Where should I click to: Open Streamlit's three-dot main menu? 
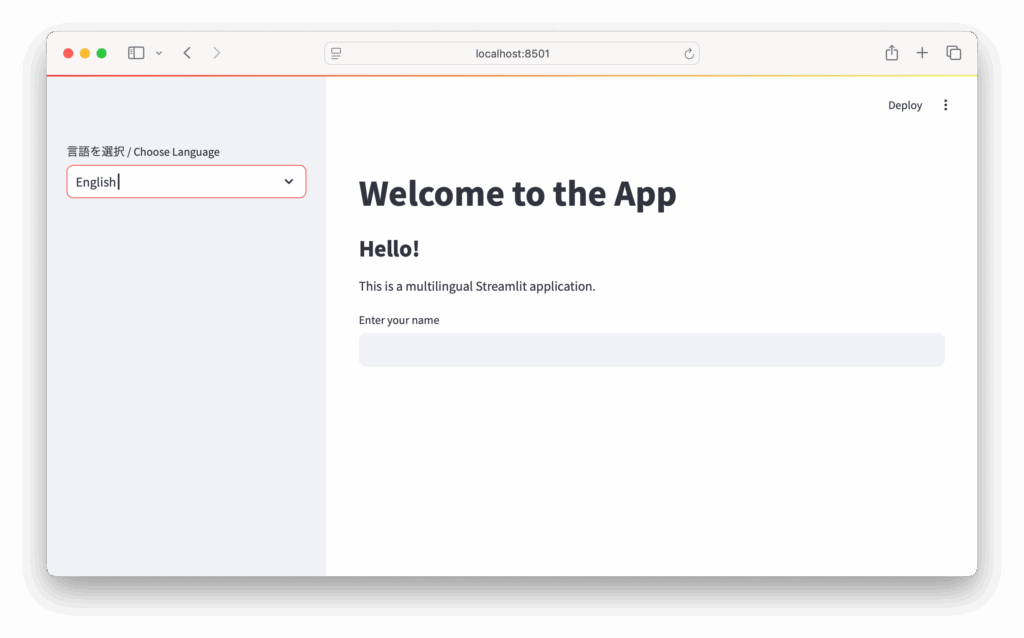click(x=945, y=105)
